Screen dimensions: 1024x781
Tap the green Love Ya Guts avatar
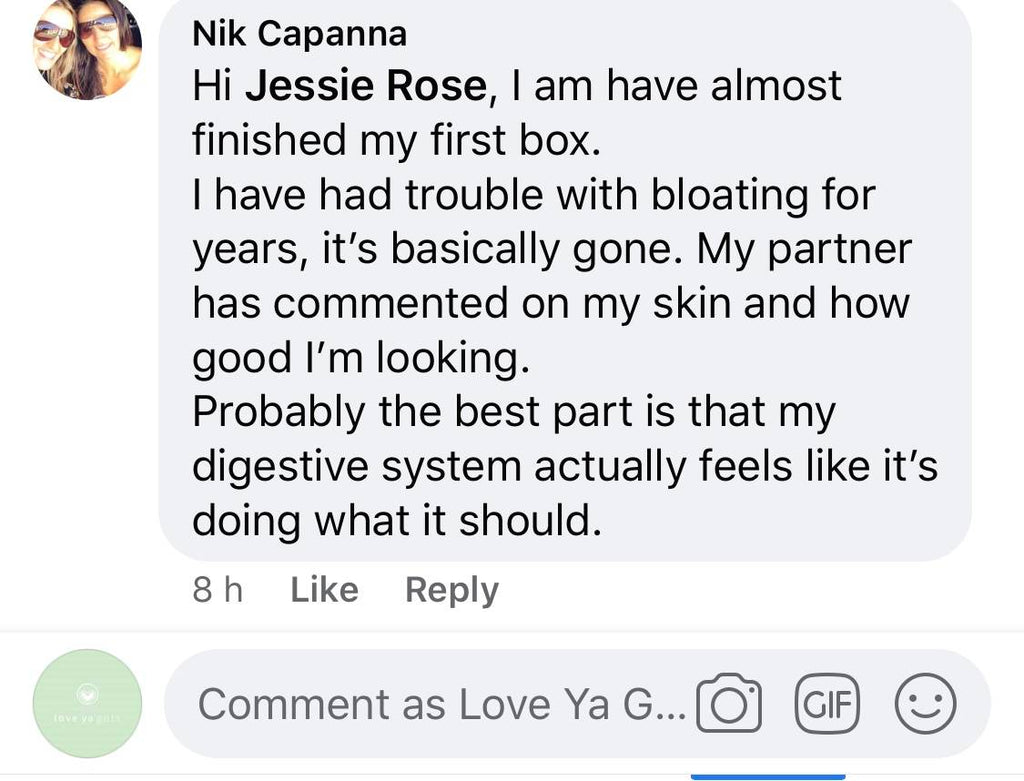[87, 703]
